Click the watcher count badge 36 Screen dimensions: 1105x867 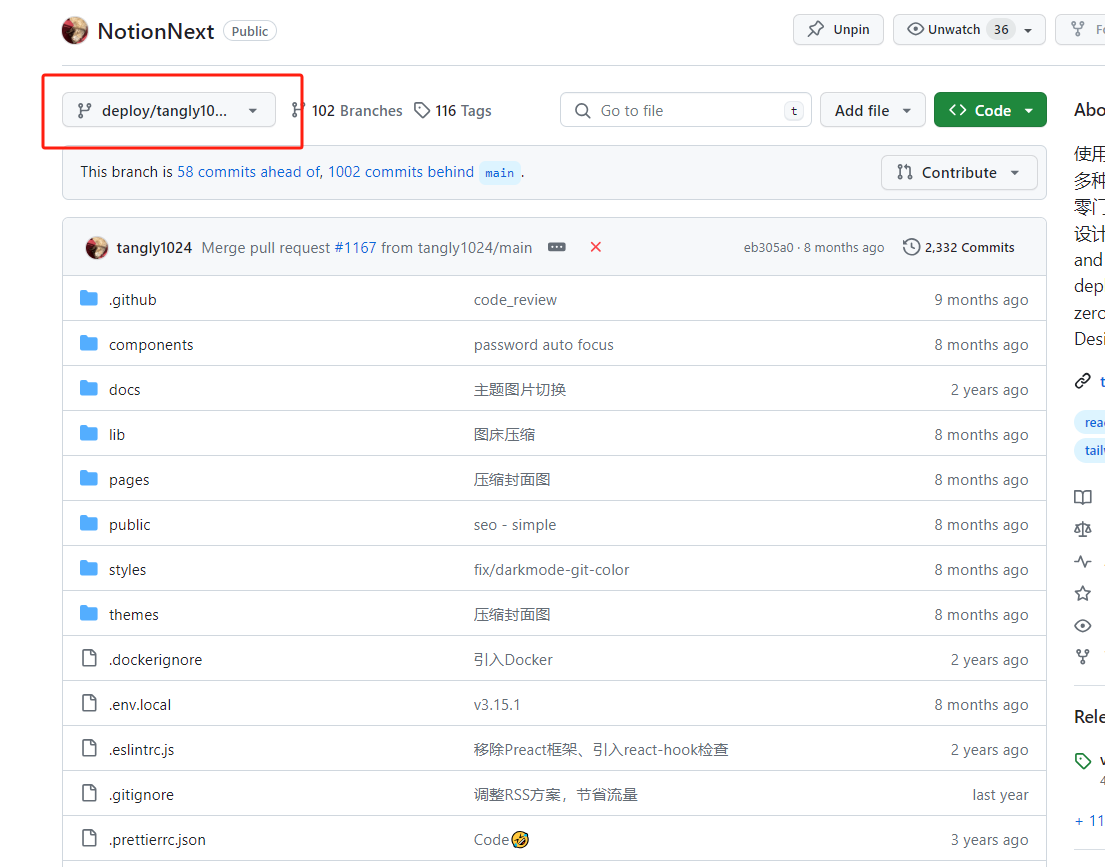coord(1001,30)
